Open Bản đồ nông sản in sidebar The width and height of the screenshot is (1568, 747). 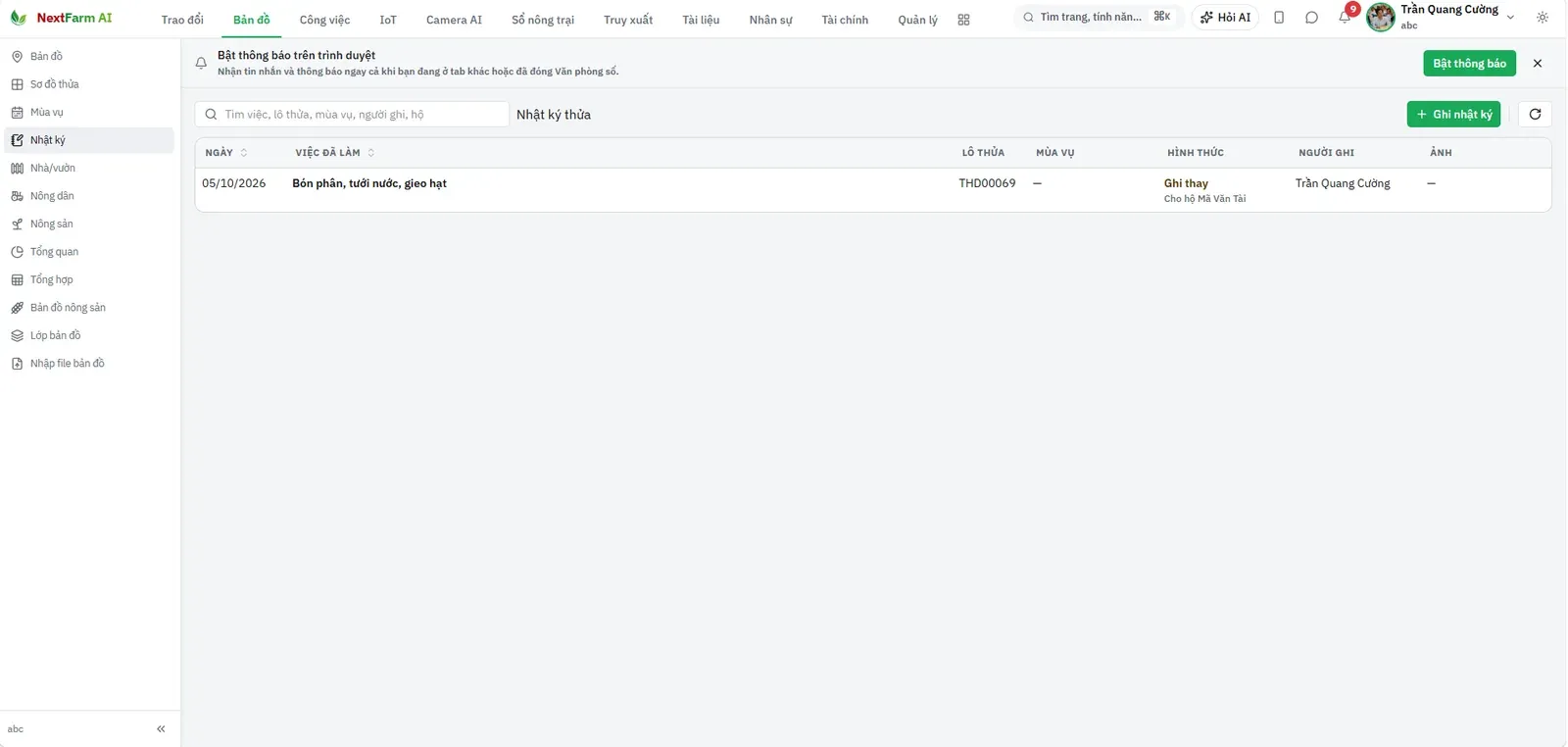tap(89, 308)
